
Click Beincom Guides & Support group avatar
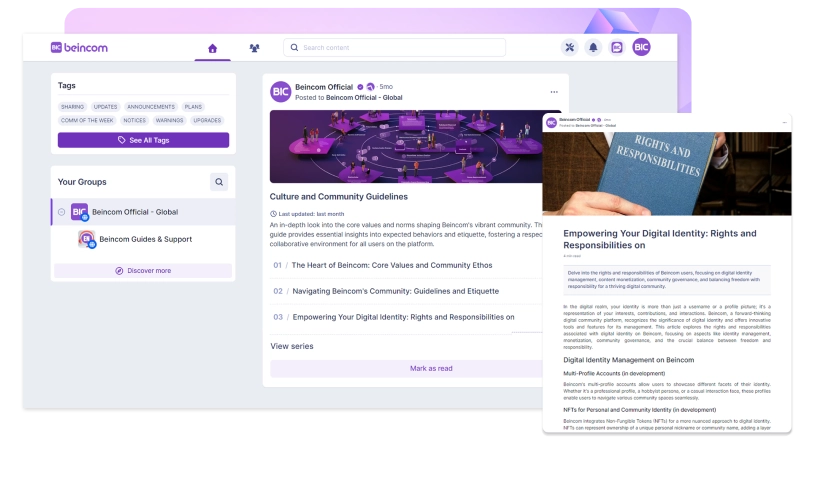click(x=87, y=239)
